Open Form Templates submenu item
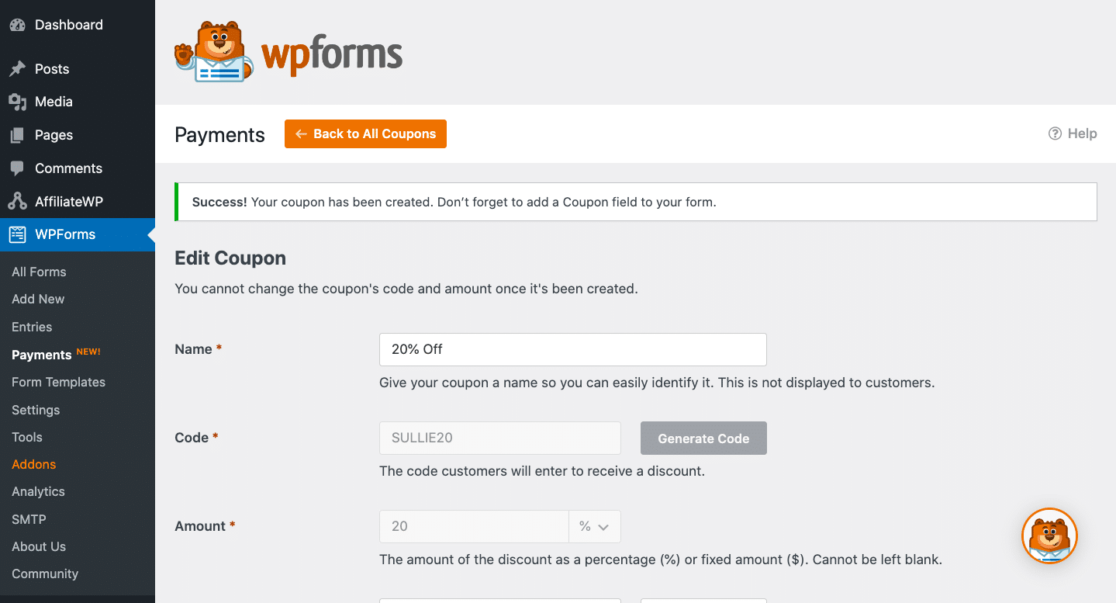The width and height of the screenshot is (1116, 603). pos(58,382)
